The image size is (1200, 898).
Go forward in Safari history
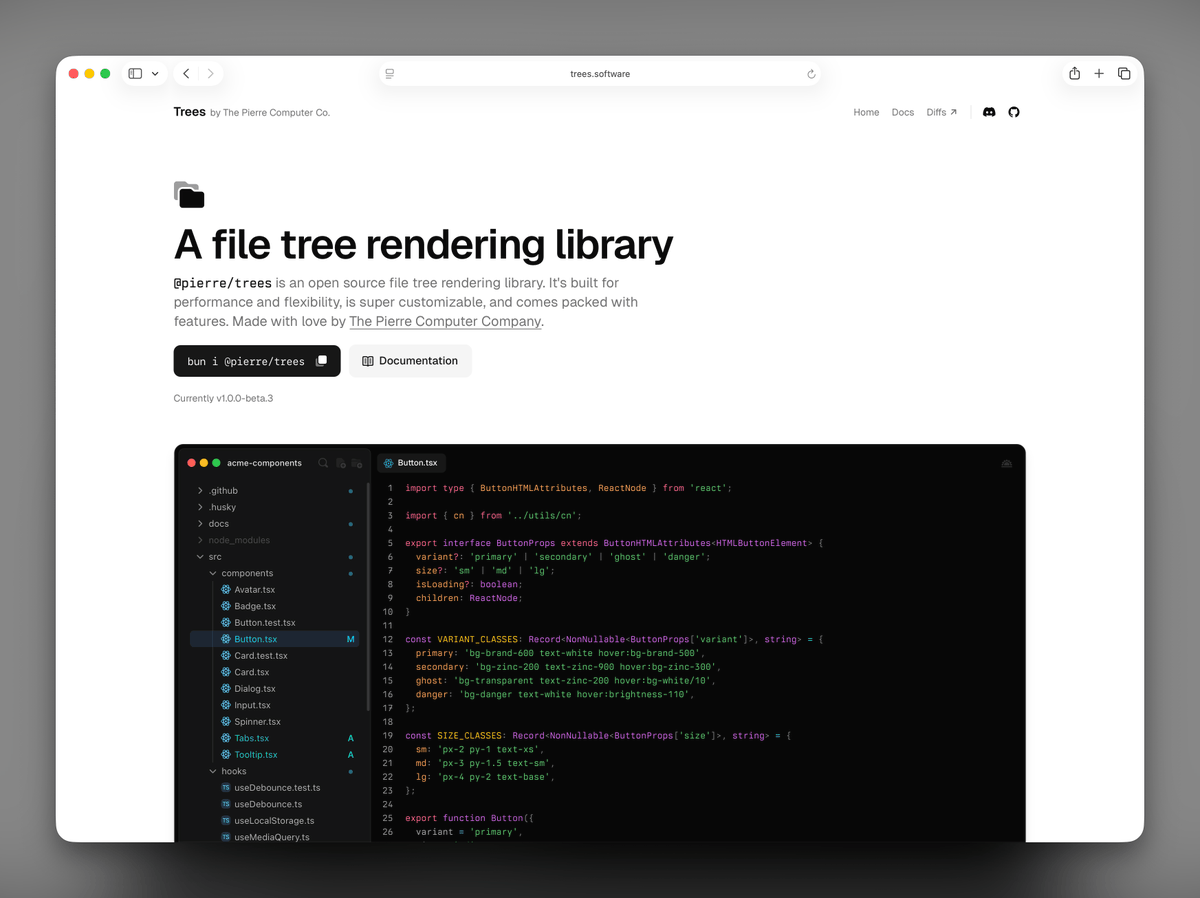pos(210,74)
